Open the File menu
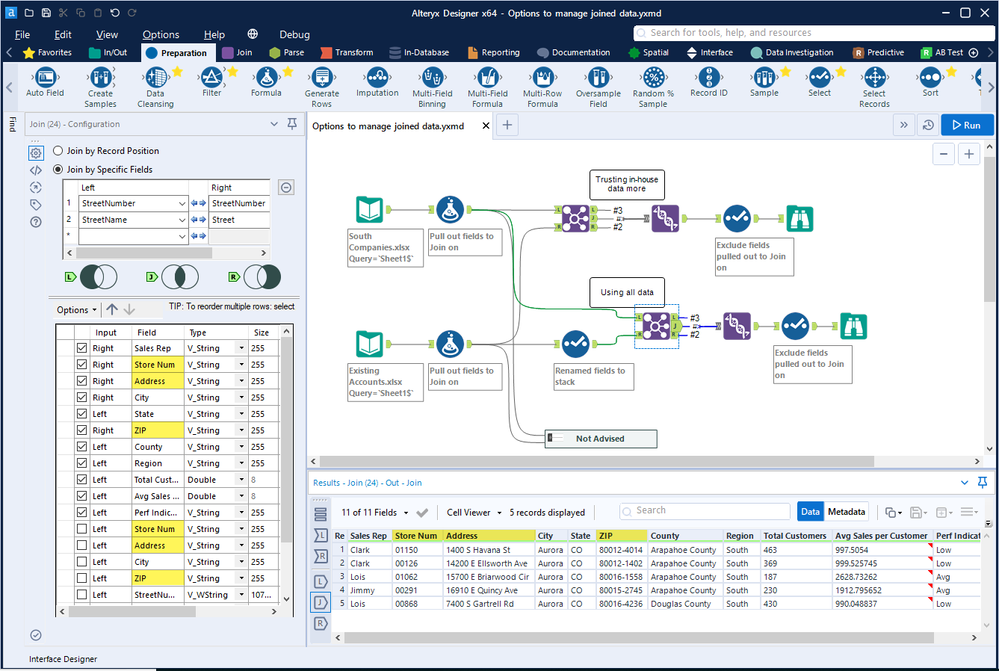 tap(22, 34)
